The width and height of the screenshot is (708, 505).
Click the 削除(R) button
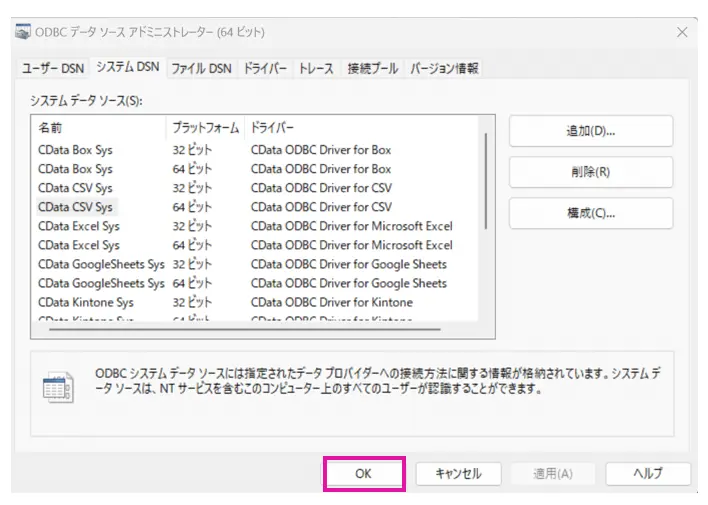[591, 172]
